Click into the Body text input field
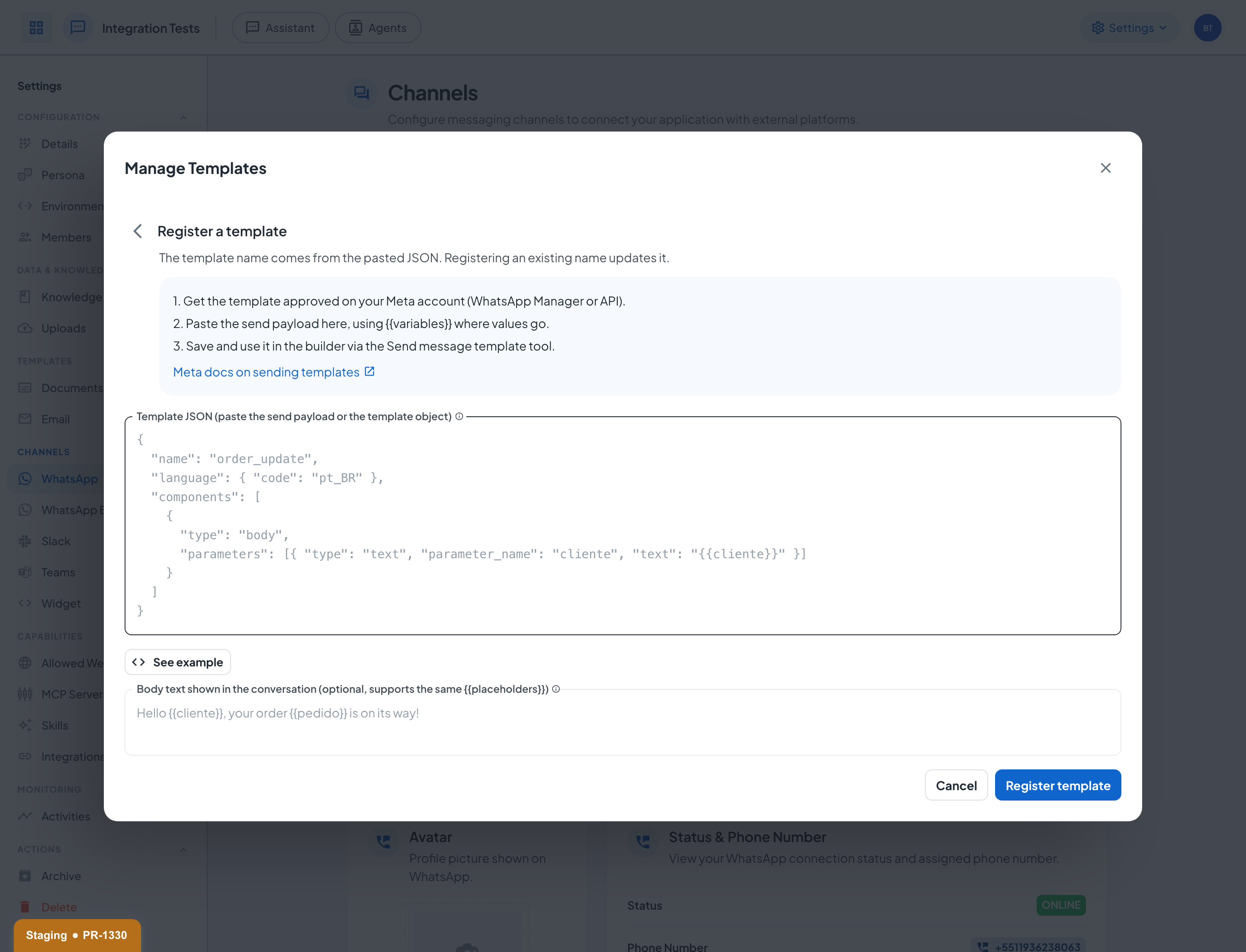 click(623, 723)
